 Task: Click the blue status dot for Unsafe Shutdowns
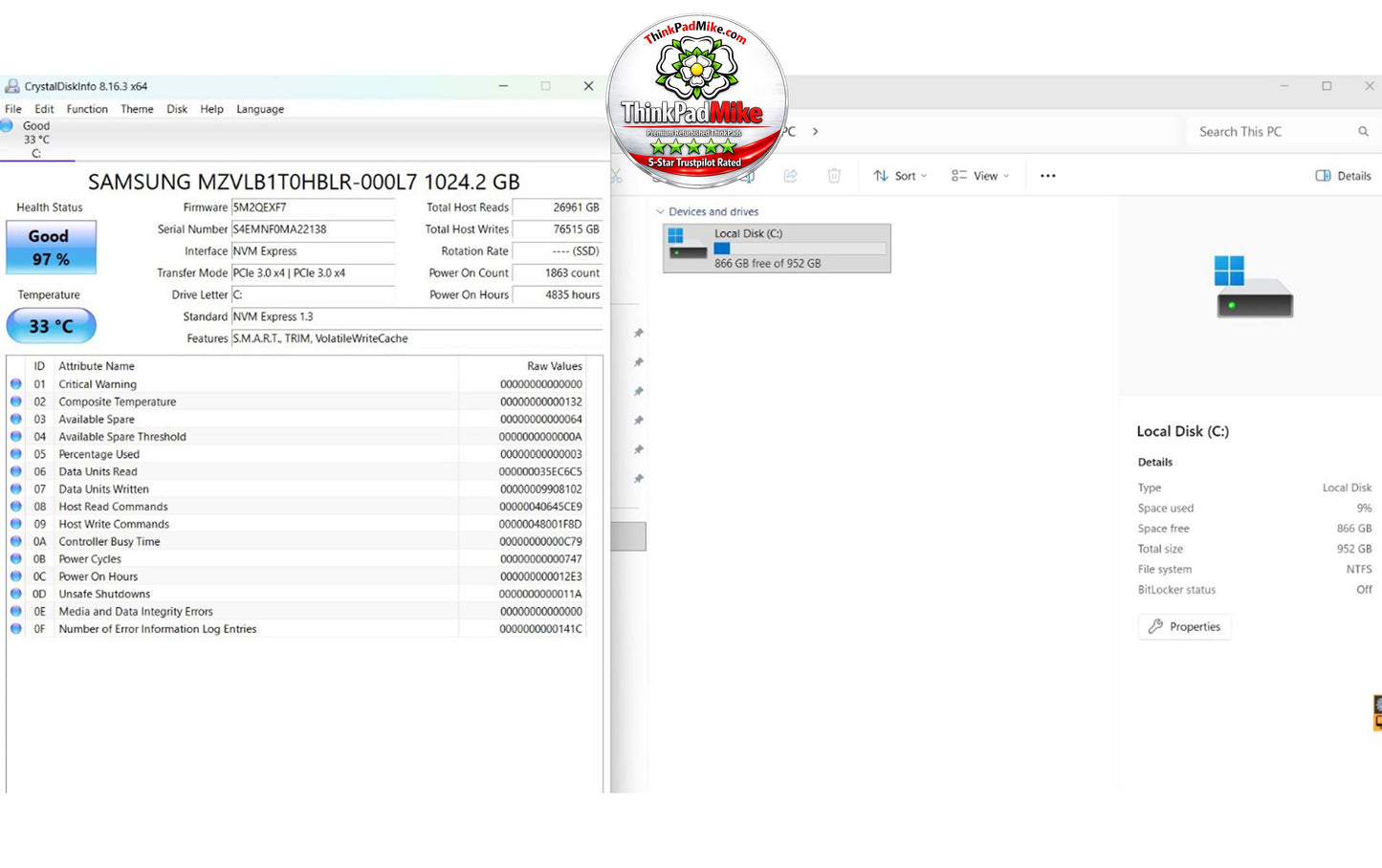[x=16, y=594]
